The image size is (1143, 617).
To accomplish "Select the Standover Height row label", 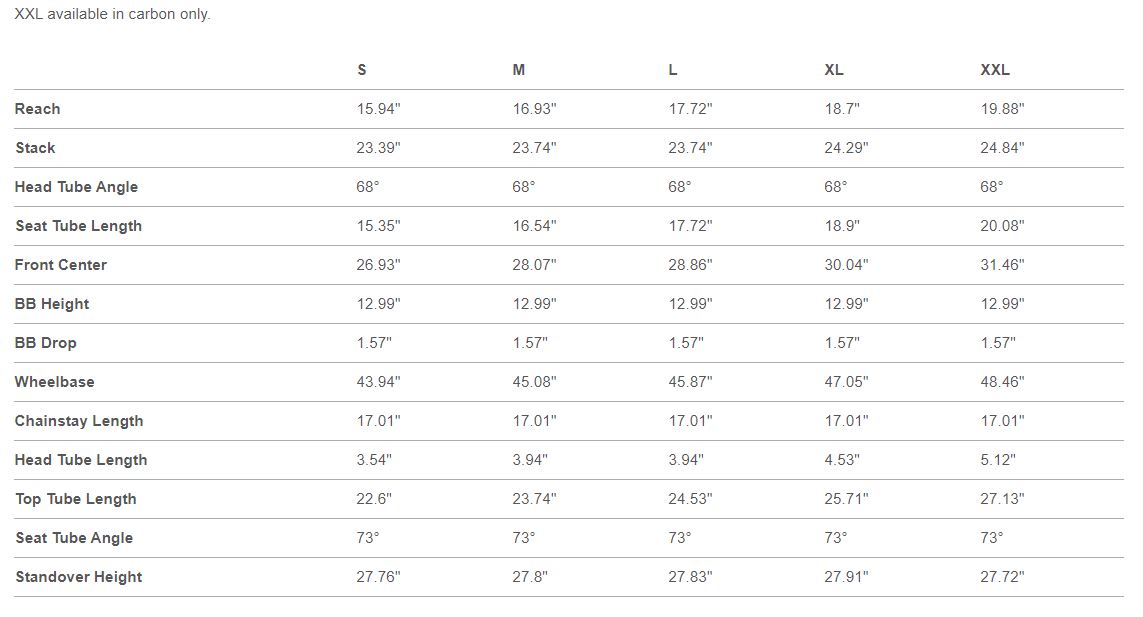I will tap(79, 577).
